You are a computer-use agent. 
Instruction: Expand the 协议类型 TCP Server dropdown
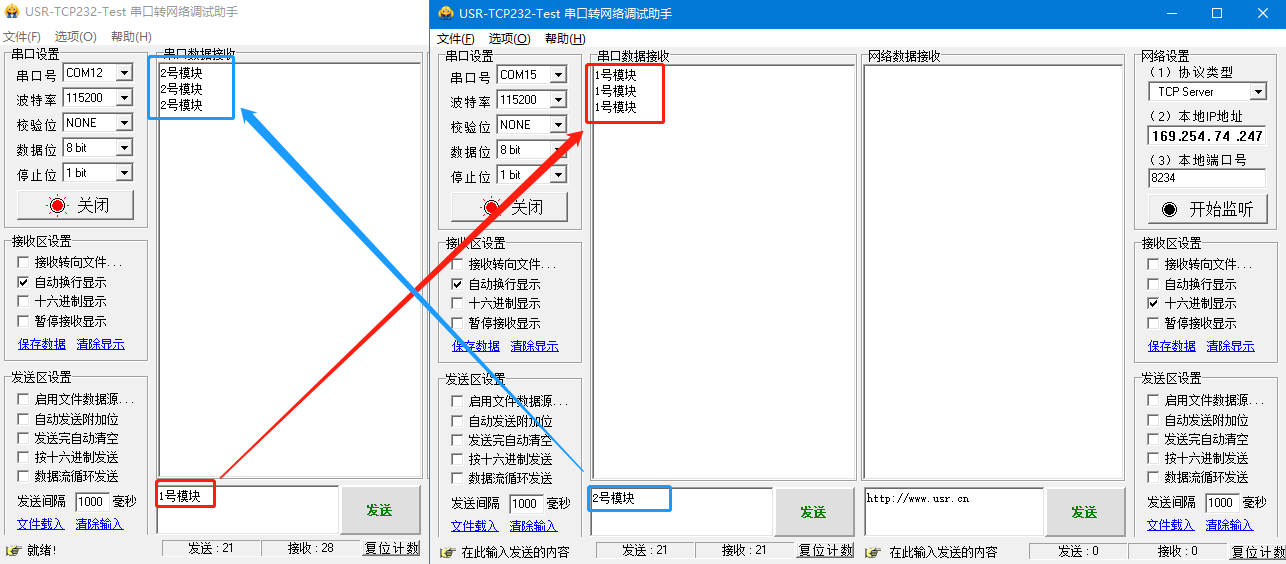[x=1258, y=92]
